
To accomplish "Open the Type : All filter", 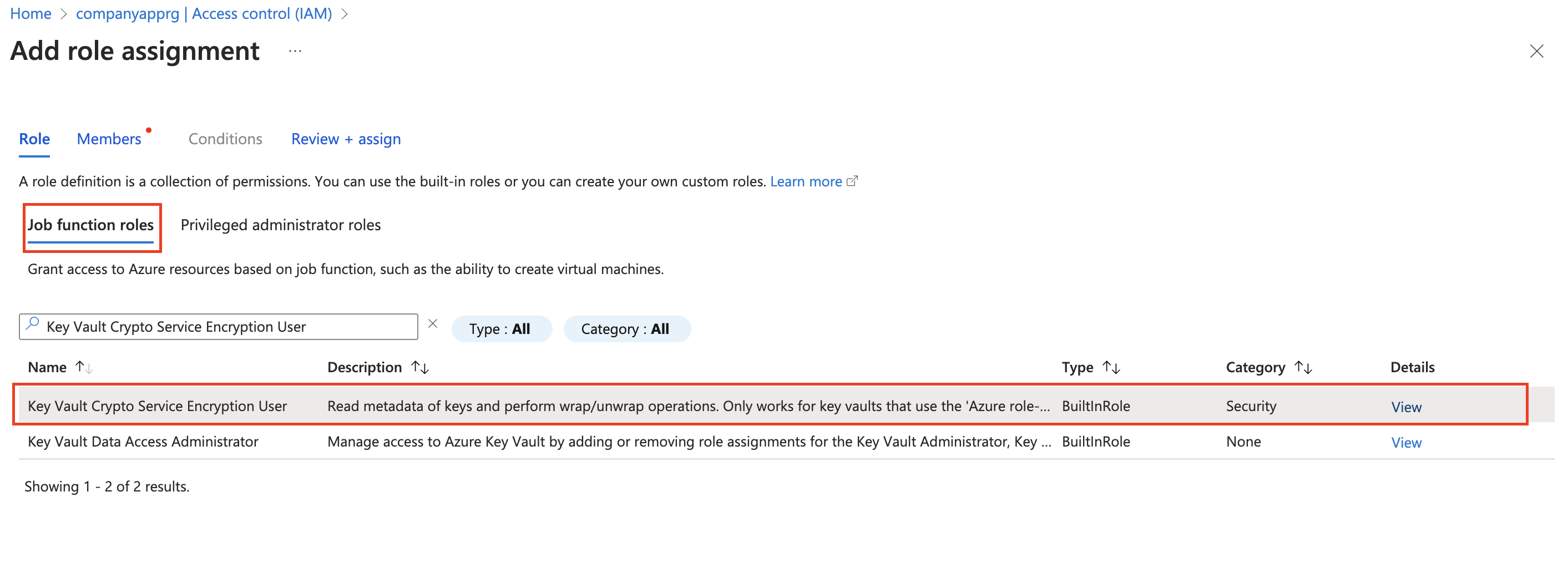I will click(x=501, y=330).
